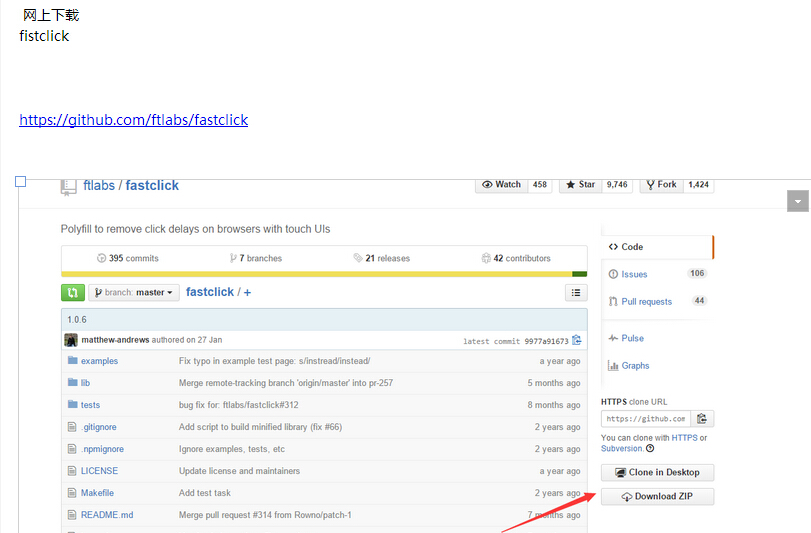Click the Issues circle icon
811x533 pixels.
(613, 274)
